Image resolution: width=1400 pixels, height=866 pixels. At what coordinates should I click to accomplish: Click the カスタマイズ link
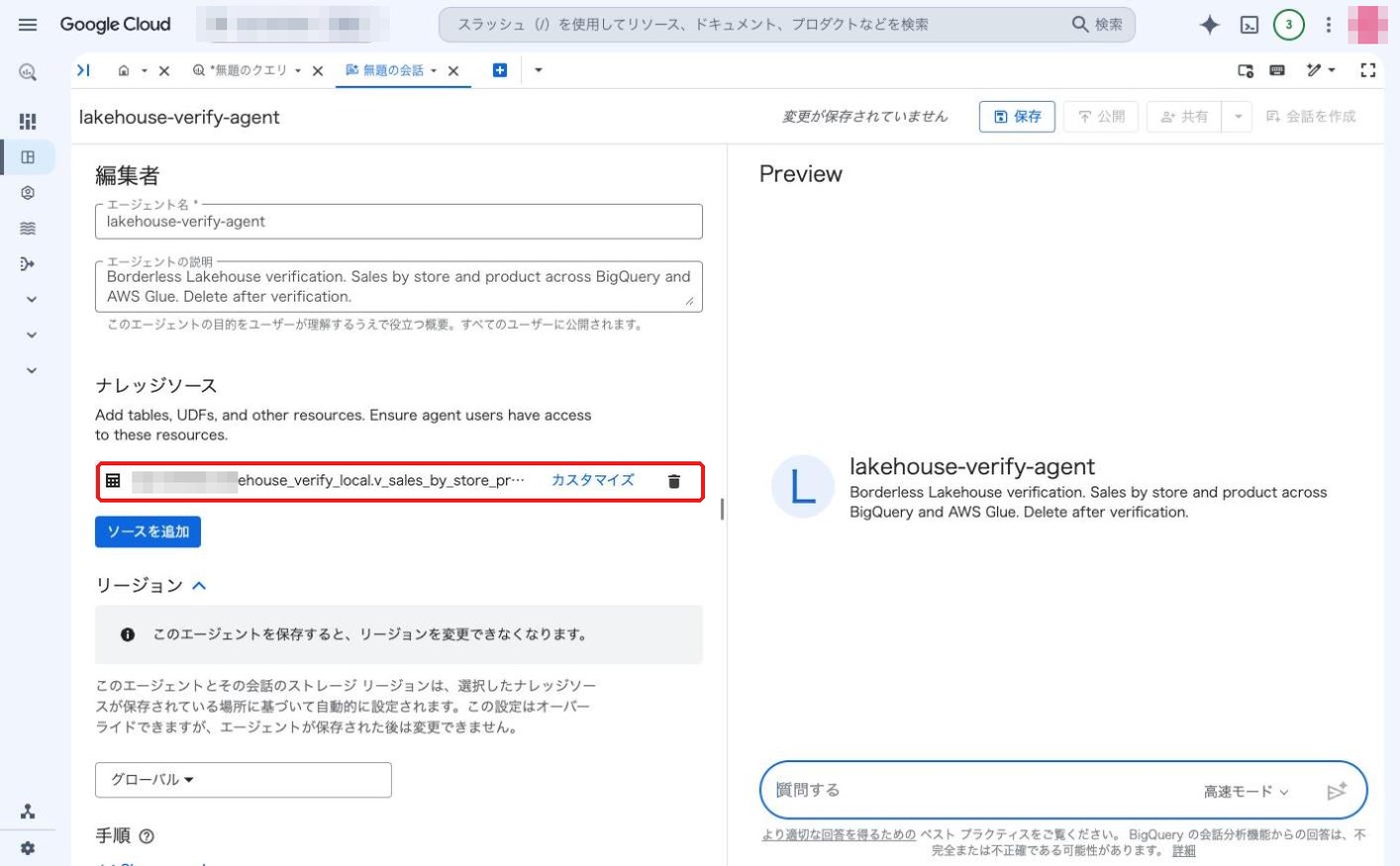592,480
